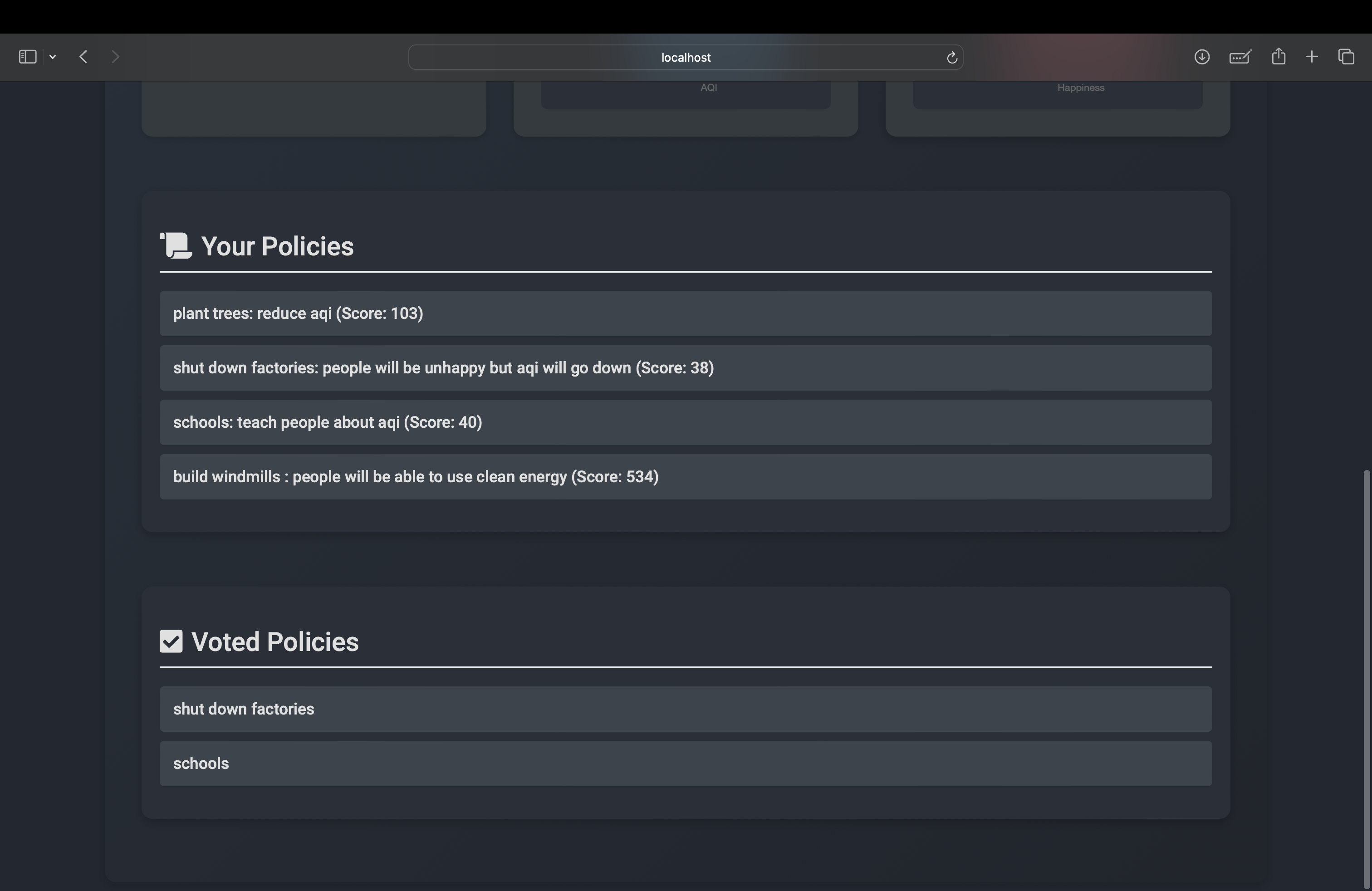Reload the localhost page
This screenshot has height=891, width=1372.
952,57
